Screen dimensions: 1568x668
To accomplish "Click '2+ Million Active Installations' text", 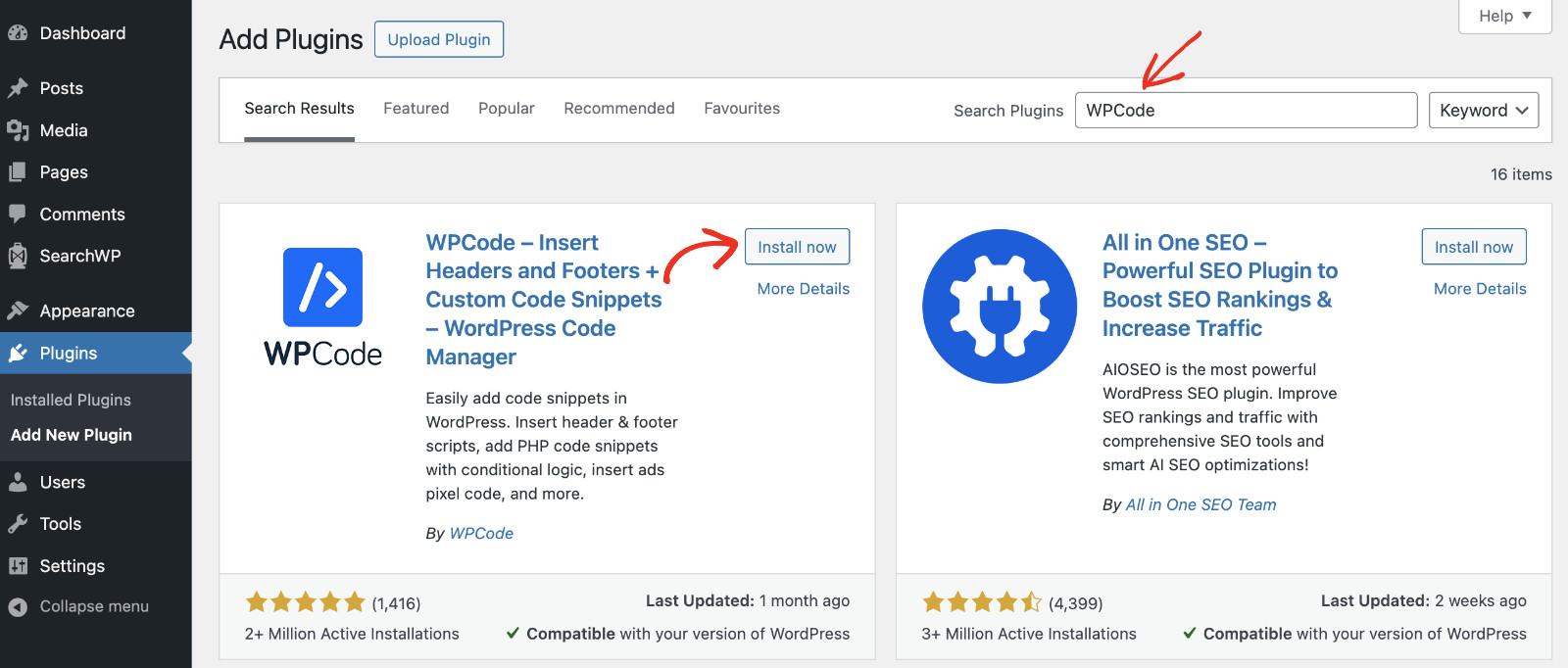I will pyautogui.click(x=352, y=635).
